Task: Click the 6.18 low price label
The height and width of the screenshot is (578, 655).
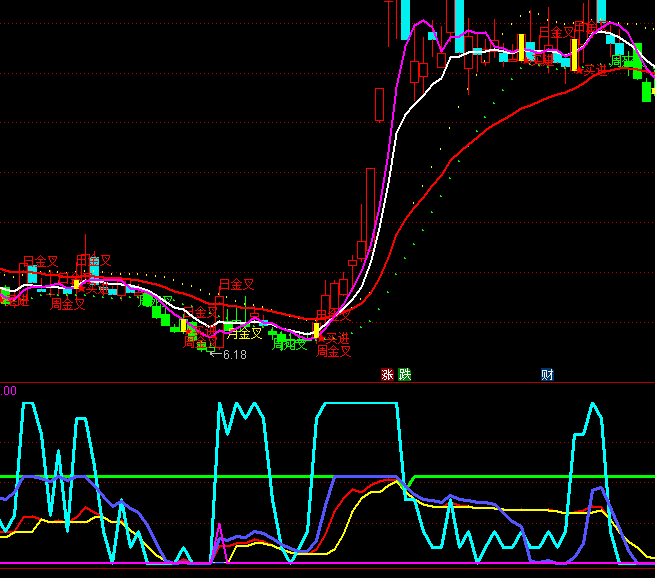Action: pos(233,355)
